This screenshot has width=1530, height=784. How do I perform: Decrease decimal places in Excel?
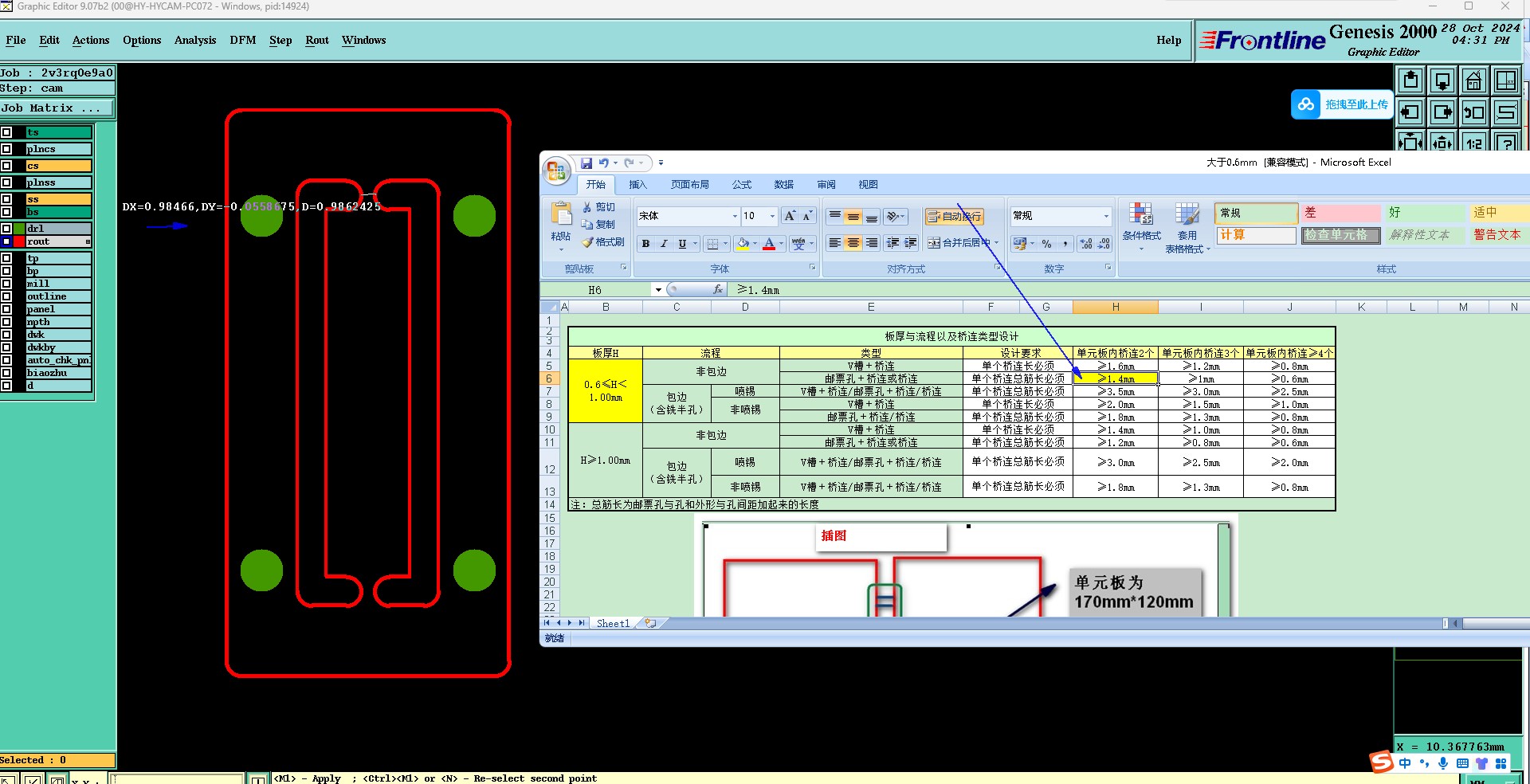coord(1104,244)
